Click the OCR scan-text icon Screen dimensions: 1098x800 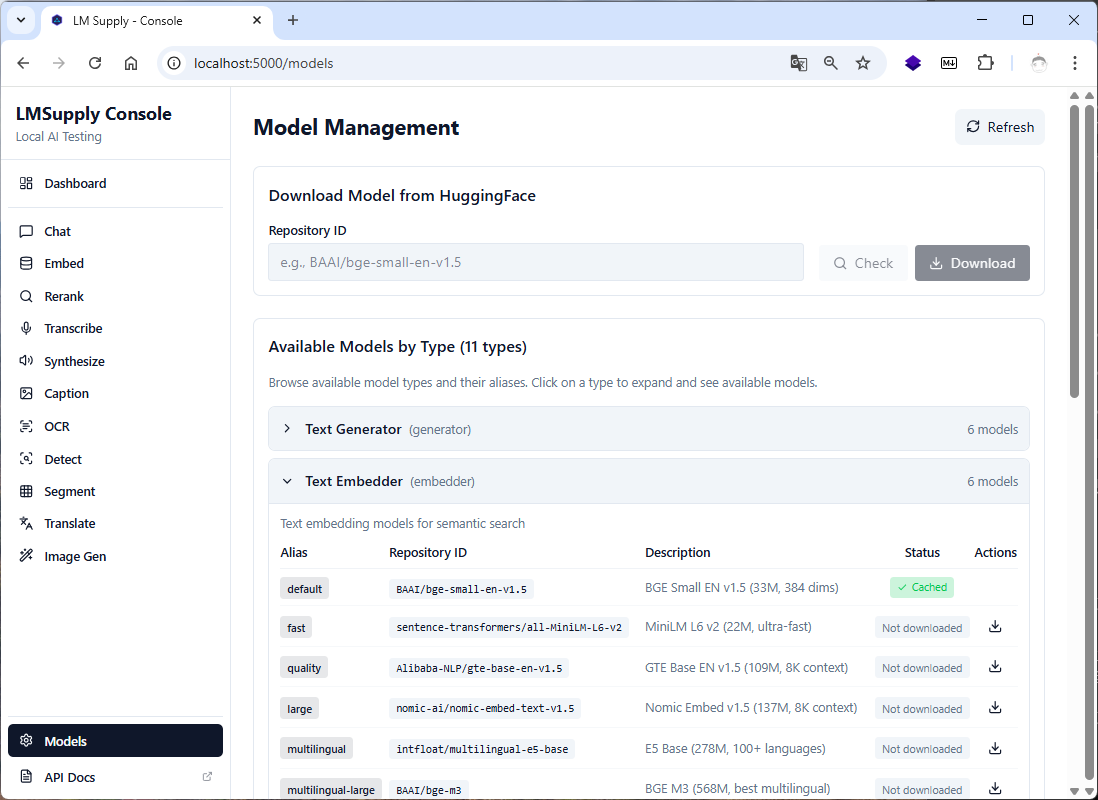(x=26, y=426)
